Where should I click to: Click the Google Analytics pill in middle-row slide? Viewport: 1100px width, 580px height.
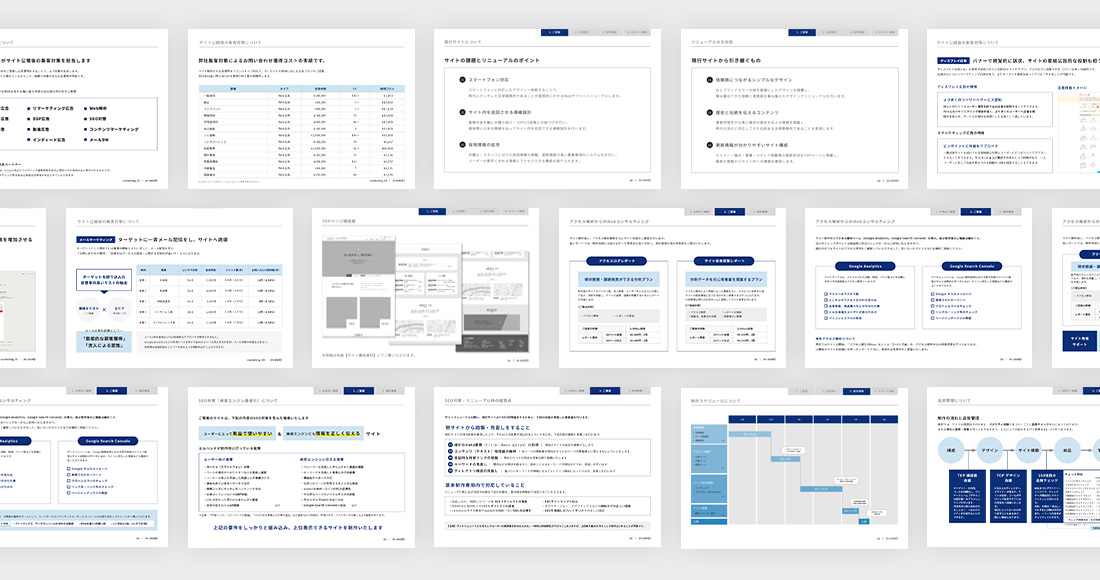[x=865, y=266]
